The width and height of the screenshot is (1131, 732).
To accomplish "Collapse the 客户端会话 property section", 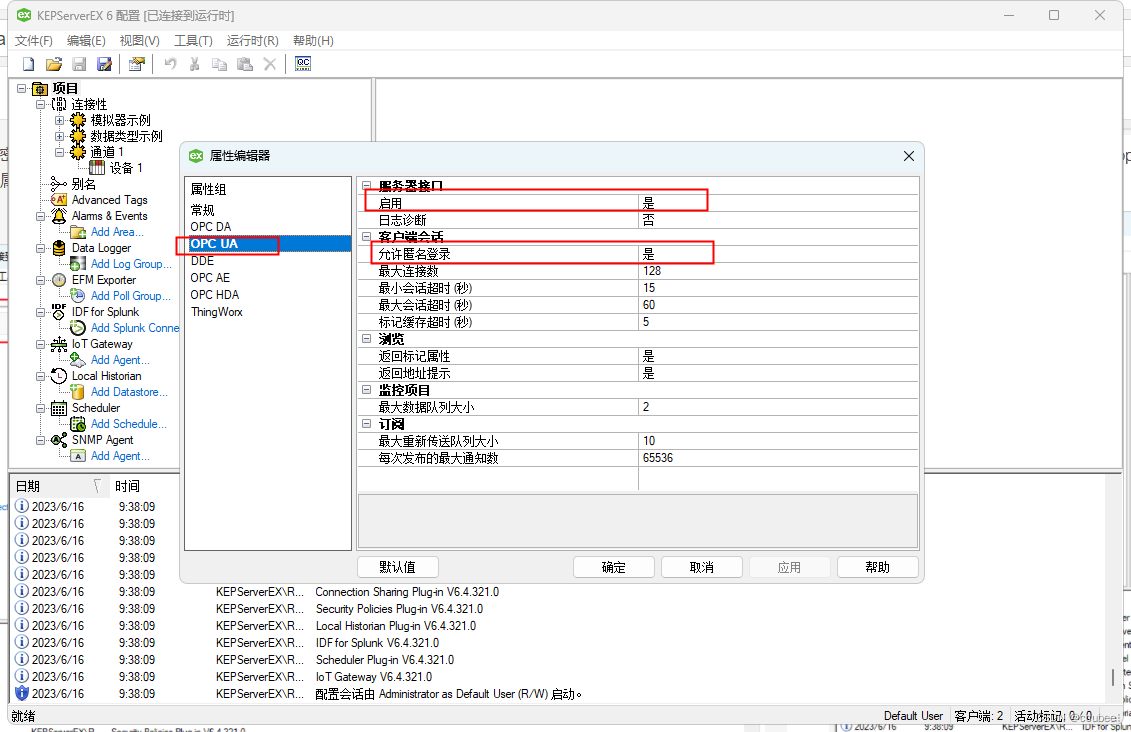I will pos(366,237).
